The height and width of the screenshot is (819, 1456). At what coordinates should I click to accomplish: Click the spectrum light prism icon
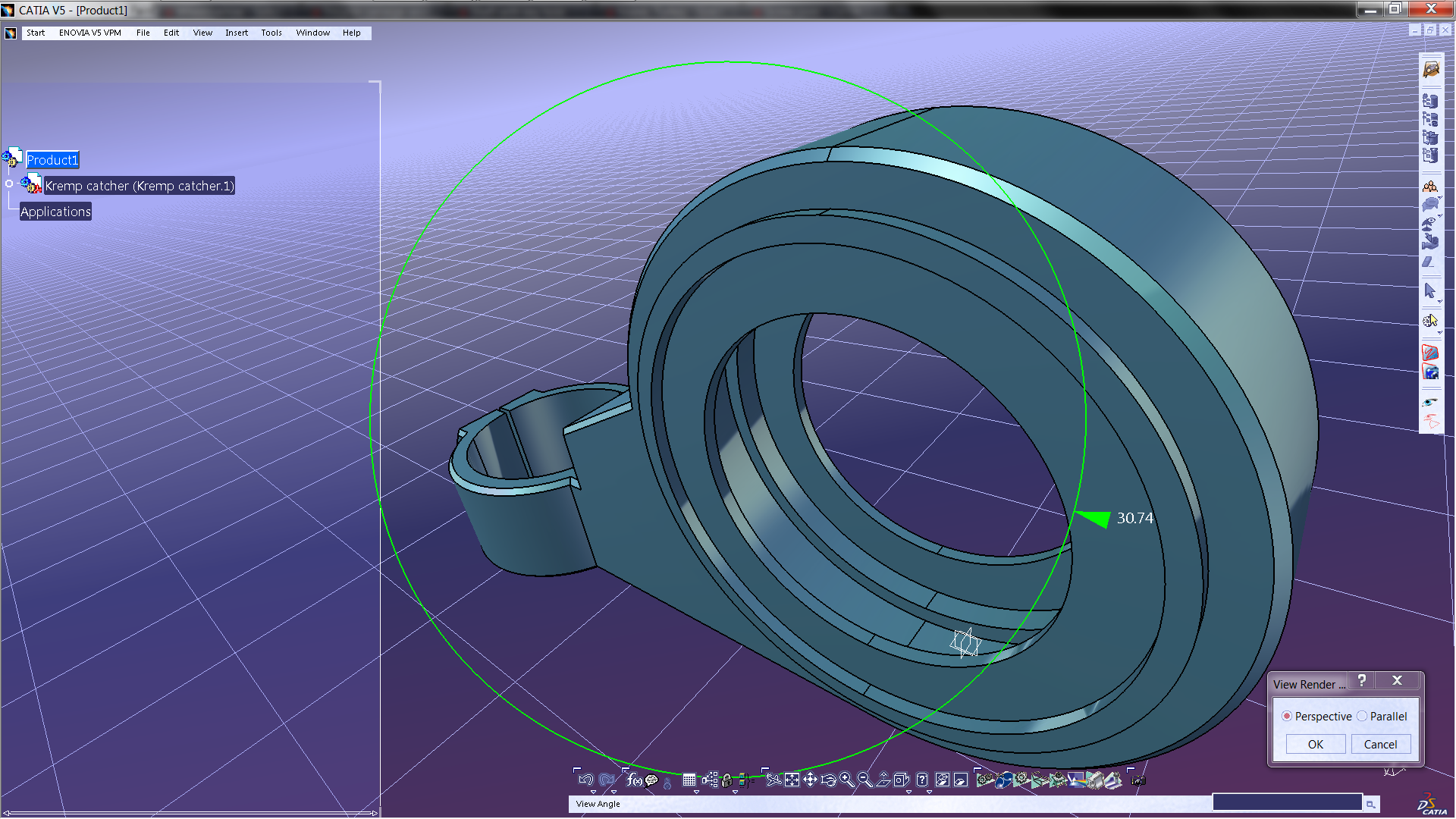click(x=1075, y=780)
